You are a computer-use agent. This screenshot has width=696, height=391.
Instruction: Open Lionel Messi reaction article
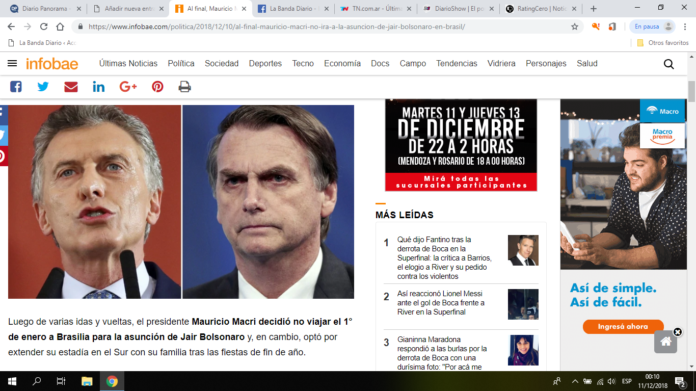441,303
